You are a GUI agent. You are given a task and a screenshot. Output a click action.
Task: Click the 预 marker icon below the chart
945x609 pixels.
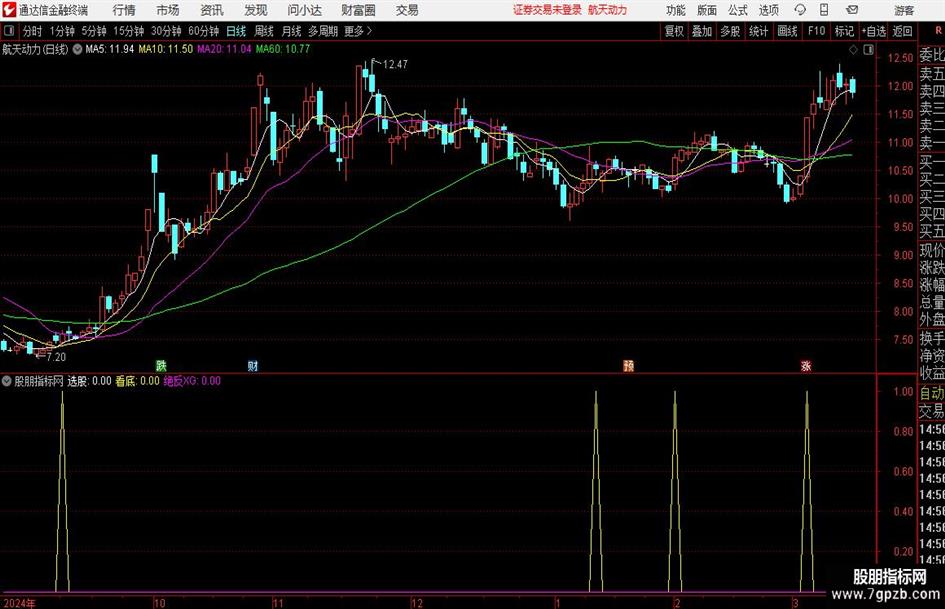point(629,365)
